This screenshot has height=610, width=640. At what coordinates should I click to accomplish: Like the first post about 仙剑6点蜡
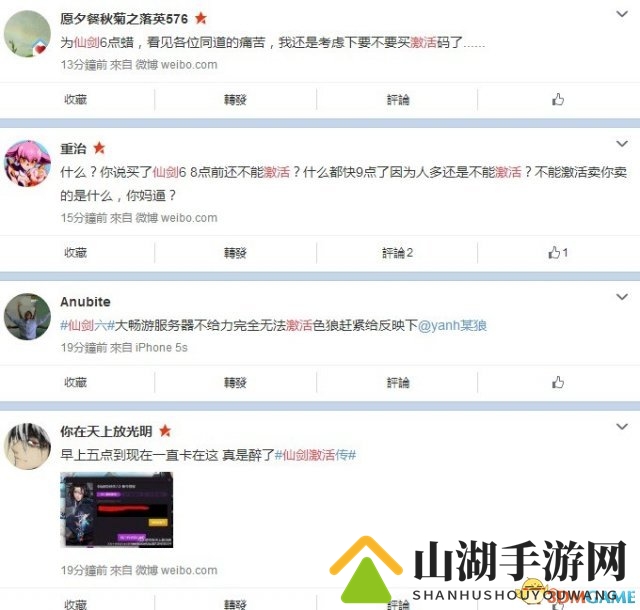pyautogui.click(x=558, y=99)
